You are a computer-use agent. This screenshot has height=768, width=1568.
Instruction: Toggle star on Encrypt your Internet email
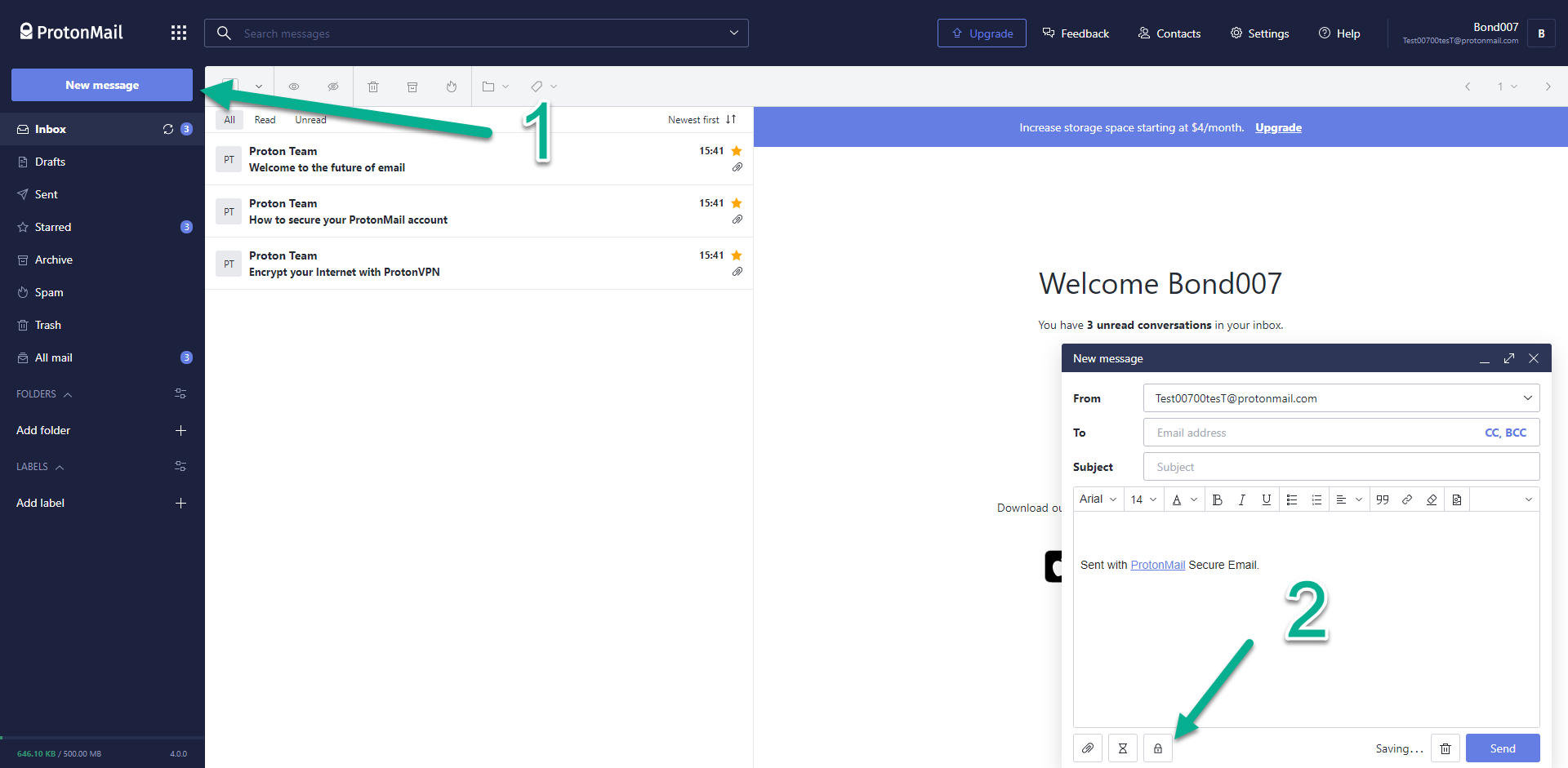[x=737, y=255]
